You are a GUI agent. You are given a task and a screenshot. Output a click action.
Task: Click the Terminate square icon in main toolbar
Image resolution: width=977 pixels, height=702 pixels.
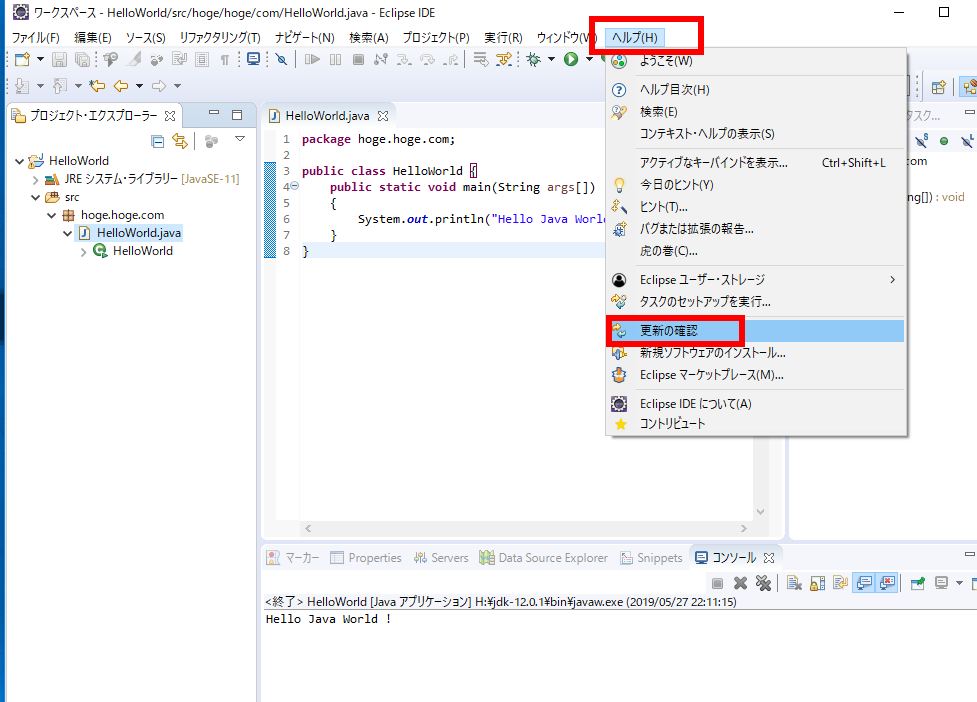[x=358, y=59]
